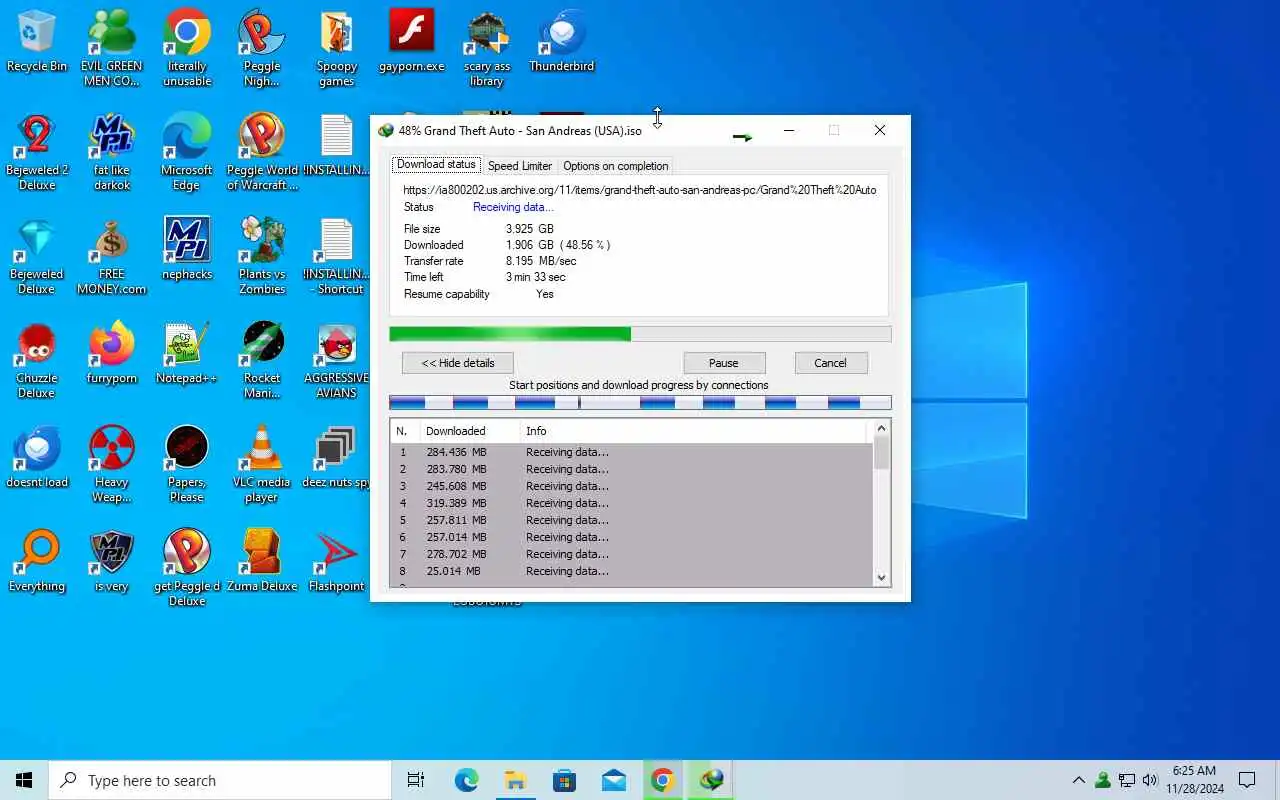Open Heavy Weapon desktop shortcut
The width and height of the screenshot is (1280, 800).
pos(112,464)
